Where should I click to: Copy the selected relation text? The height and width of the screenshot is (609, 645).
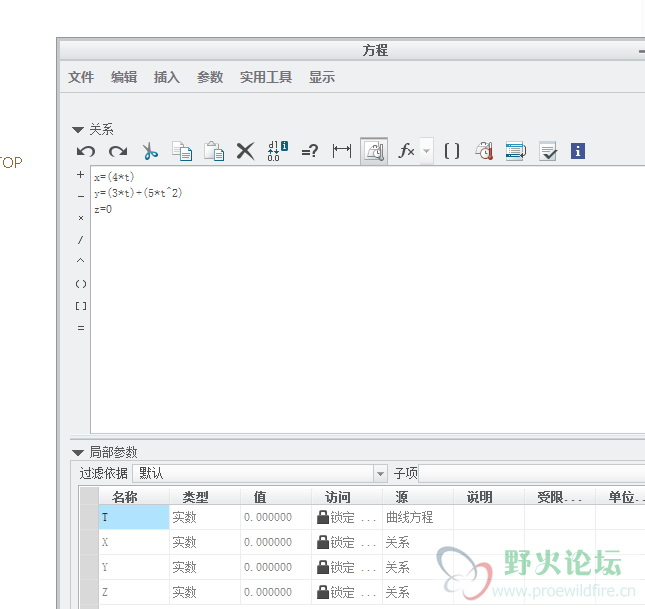point(182,151)
